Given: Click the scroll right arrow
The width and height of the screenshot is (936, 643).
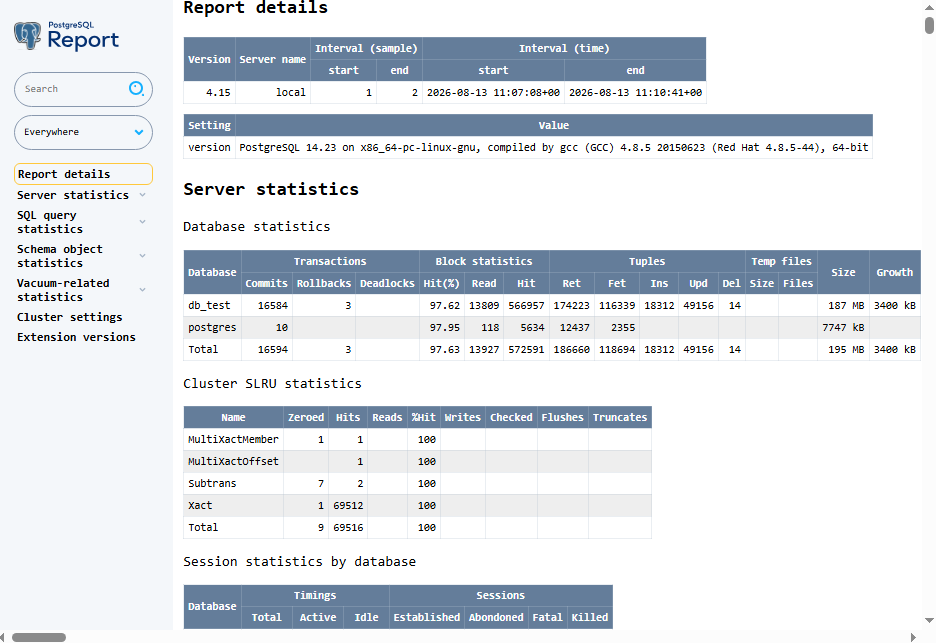Looking at the screenshot, I should (913, 637).
